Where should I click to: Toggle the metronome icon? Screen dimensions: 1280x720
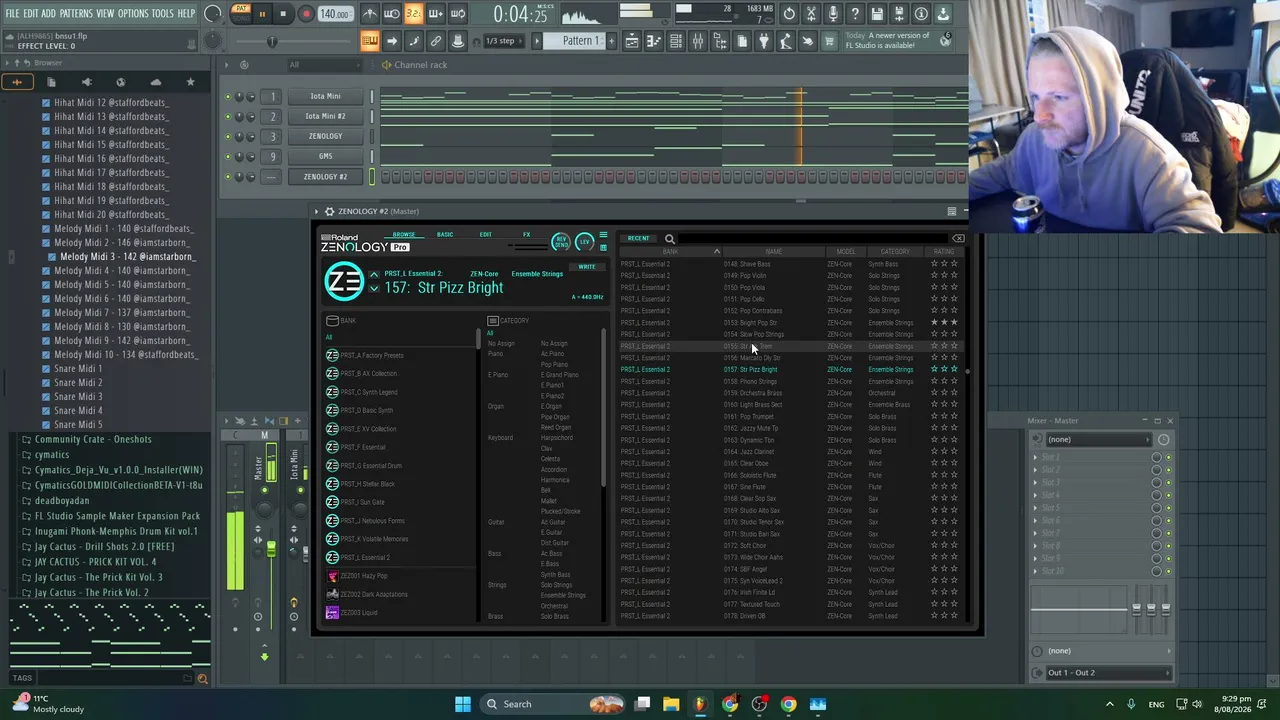pos(370,14)
